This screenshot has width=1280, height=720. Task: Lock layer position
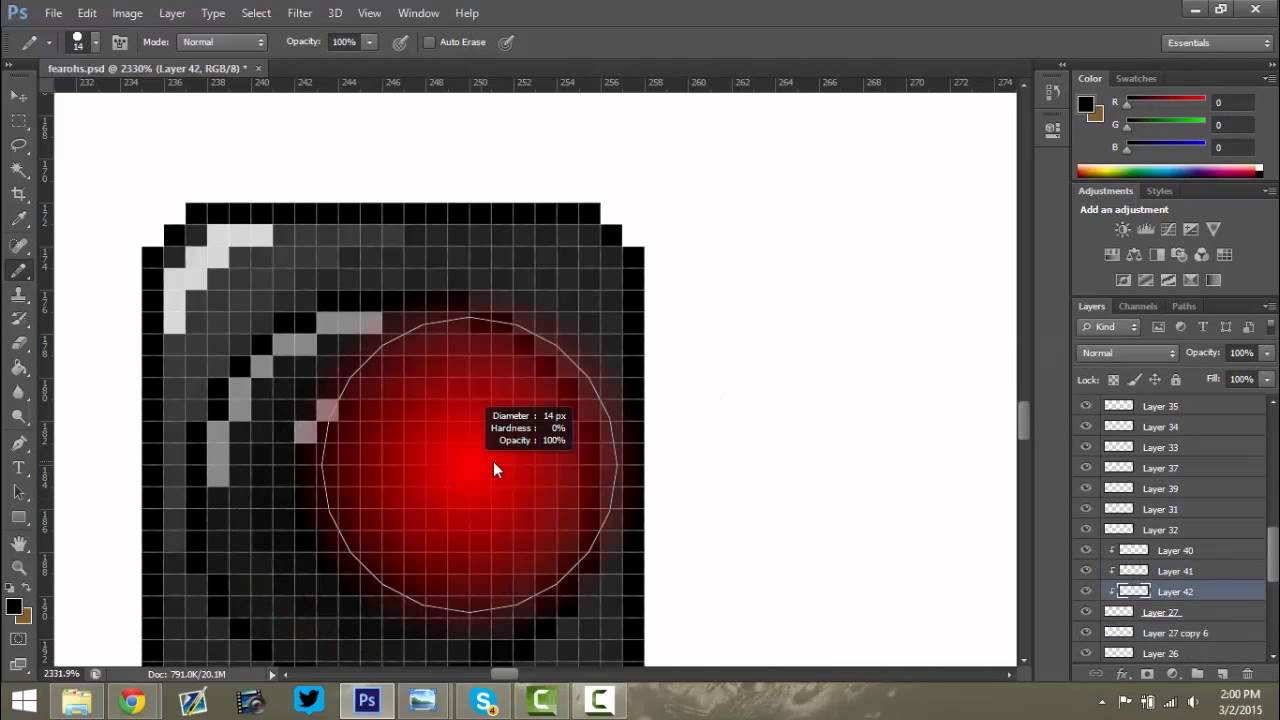point(1155,380)
